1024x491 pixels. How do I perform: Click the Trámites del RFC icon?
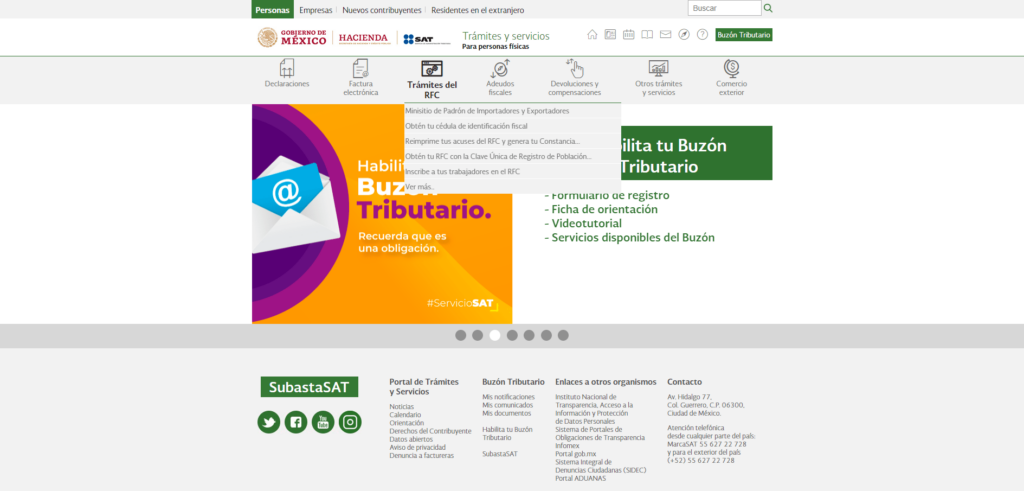pos(432,69)
